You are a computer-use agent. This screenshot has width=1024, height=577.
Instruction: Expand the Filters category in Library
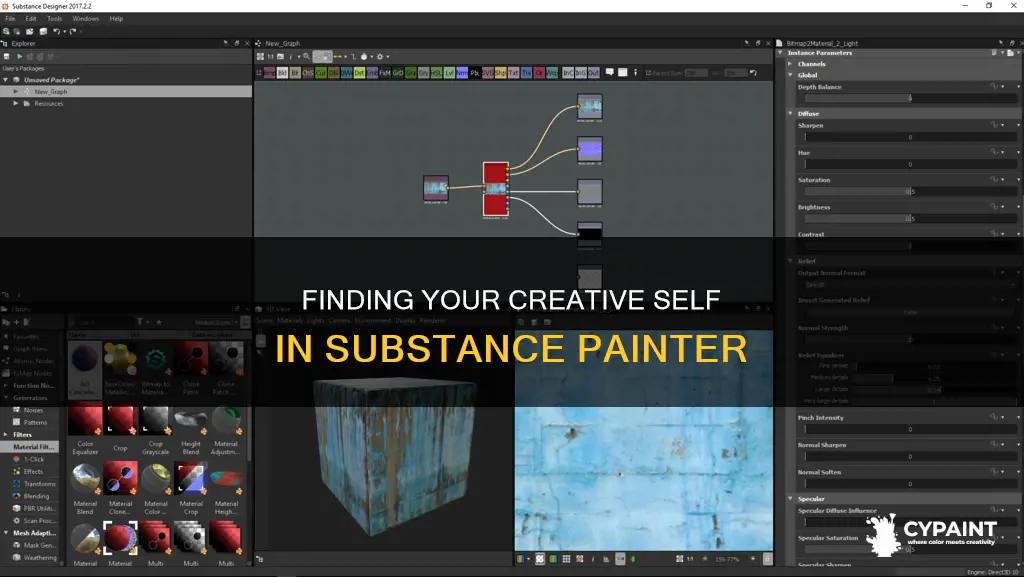coord(6,435)
